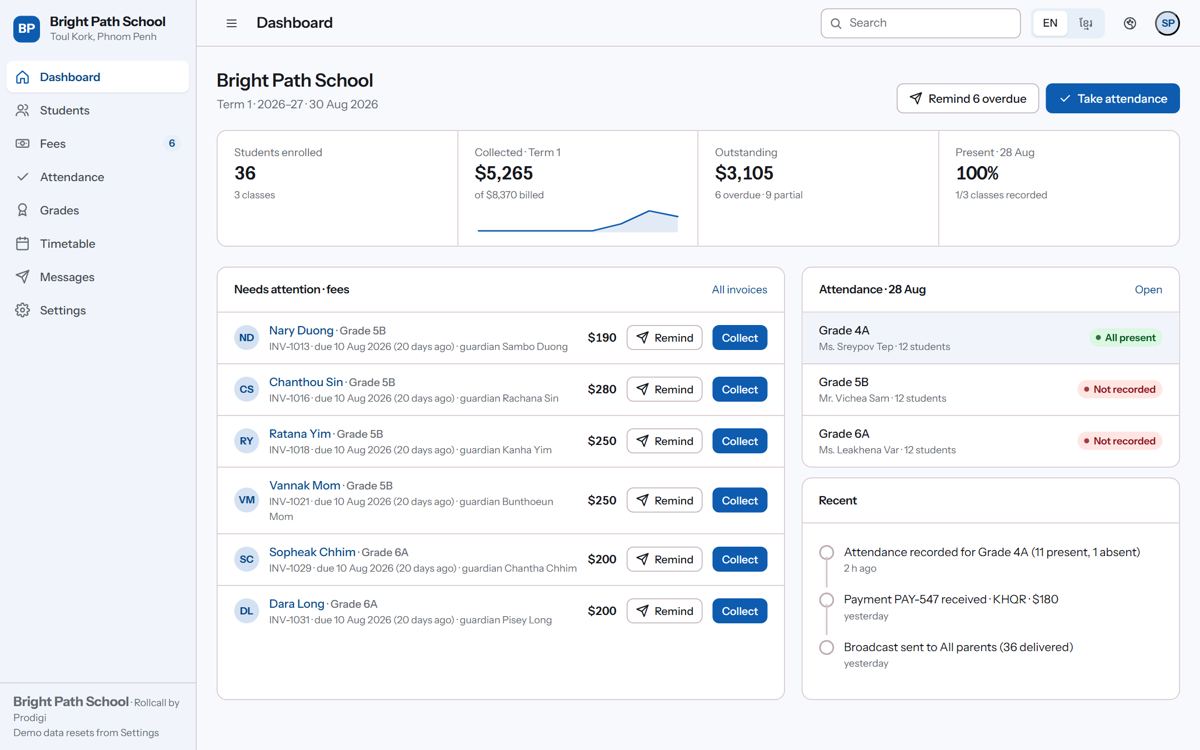Collect payment from Vannak Mom
This screenshot has width=1200, height=750.
click(x=740, y=500)
